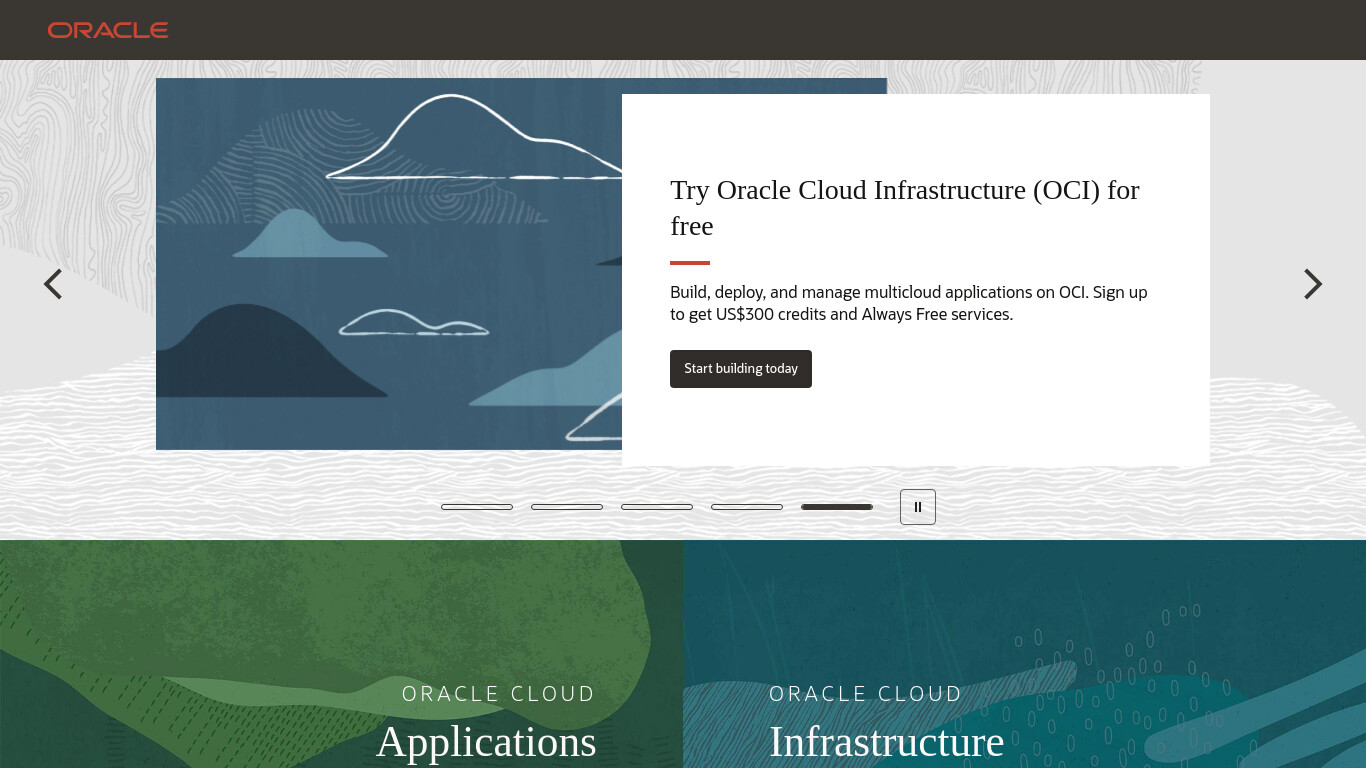This screenshot has width=1366, height=768.
Task: Click the Start building today button
Action: tap(741, 369)
